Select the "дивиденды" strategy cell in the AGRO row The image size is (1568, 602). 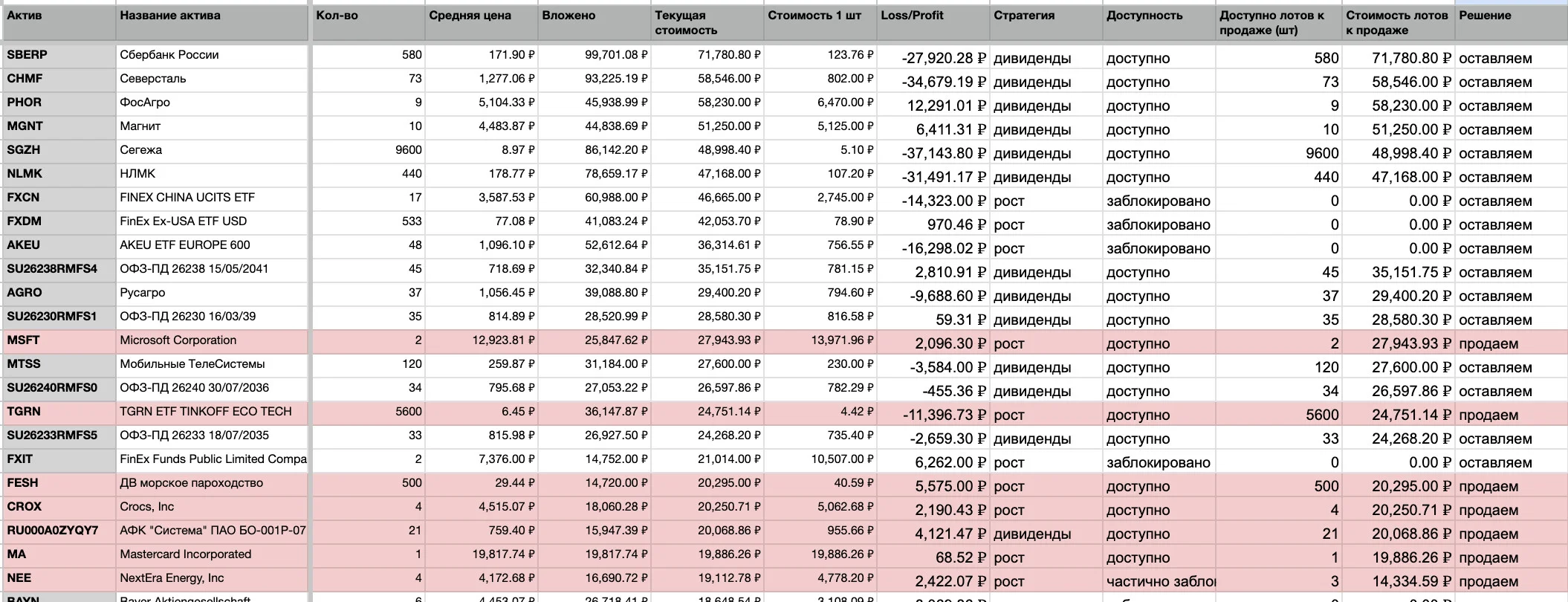click(x=1046, y=296)
